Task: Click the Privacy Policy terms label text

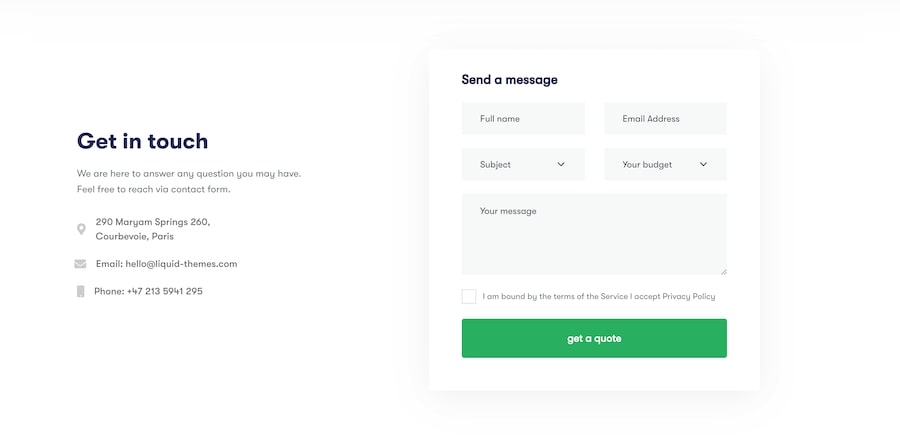Action: click(x=598, y=296)
